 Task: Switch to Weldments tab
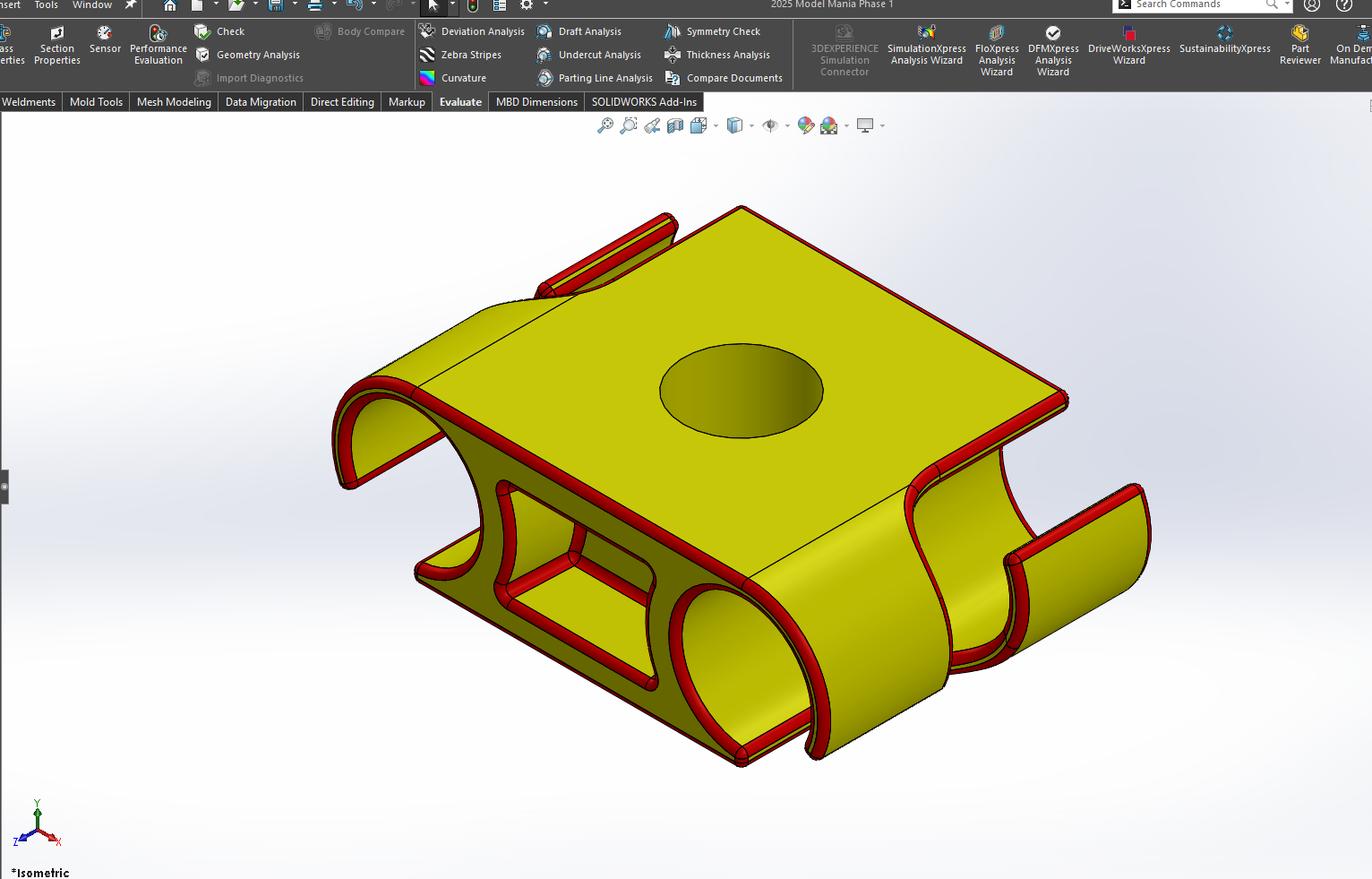tap(29, 102)
